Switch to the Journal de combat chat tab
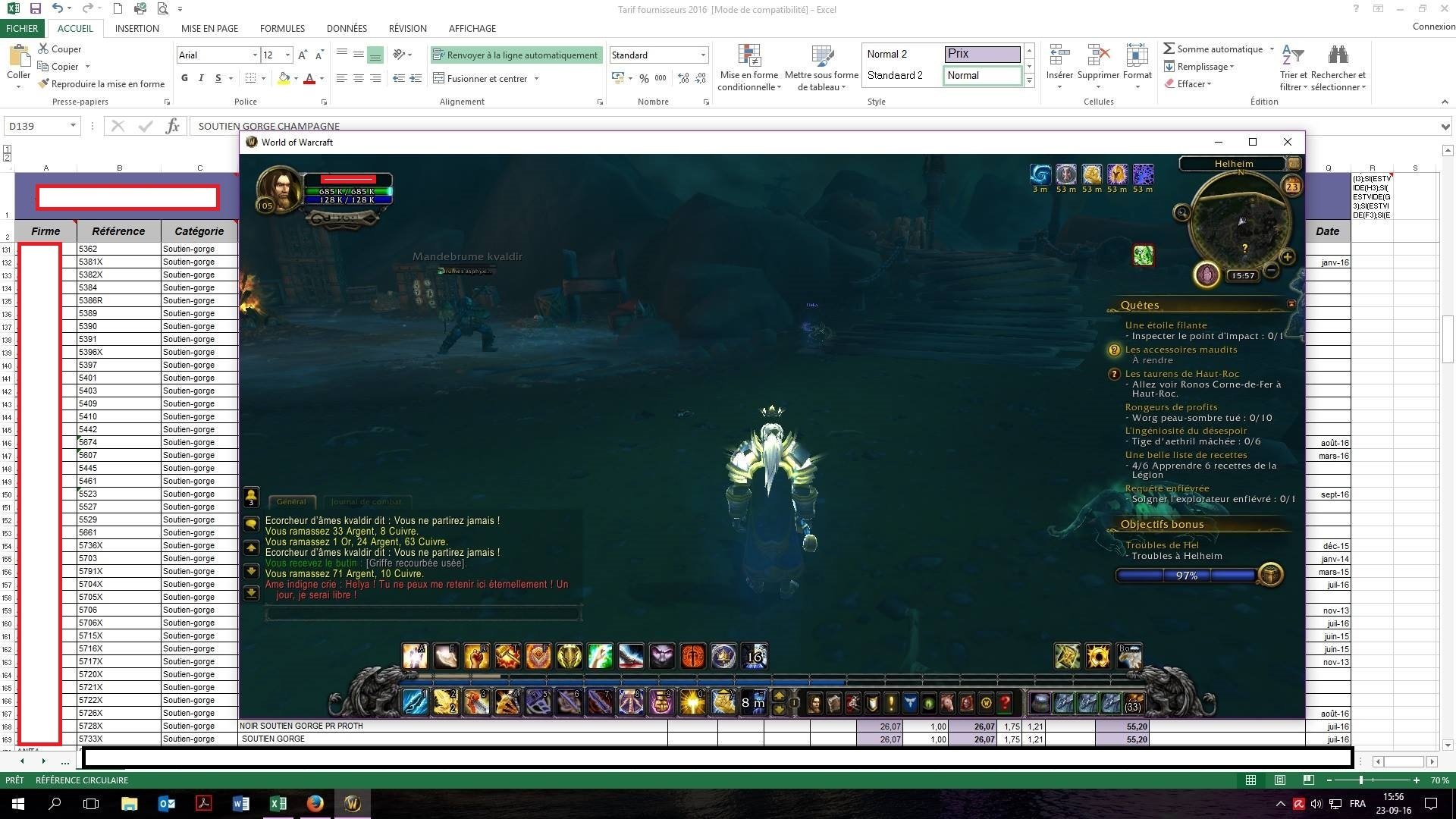1456x819 pixels. coord(366,501)
